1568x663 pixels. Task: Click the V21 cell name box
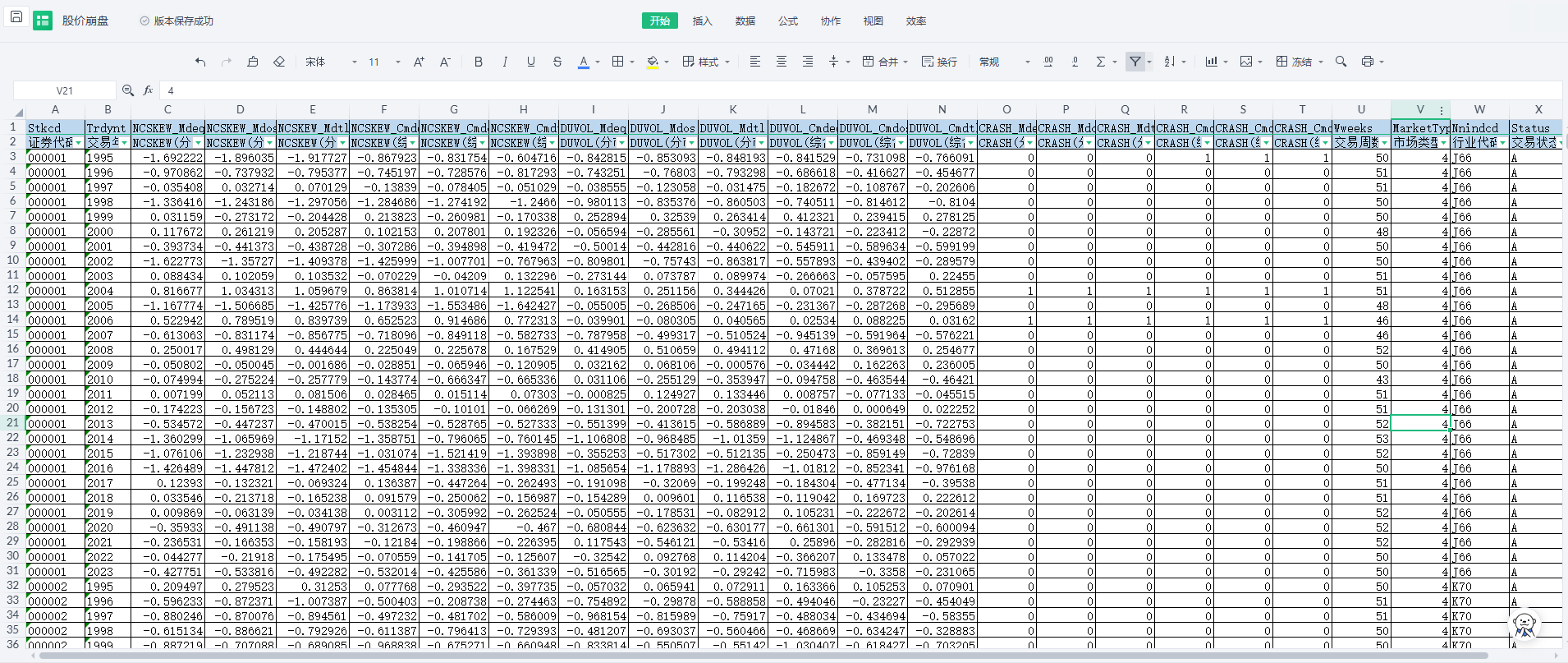65,90
